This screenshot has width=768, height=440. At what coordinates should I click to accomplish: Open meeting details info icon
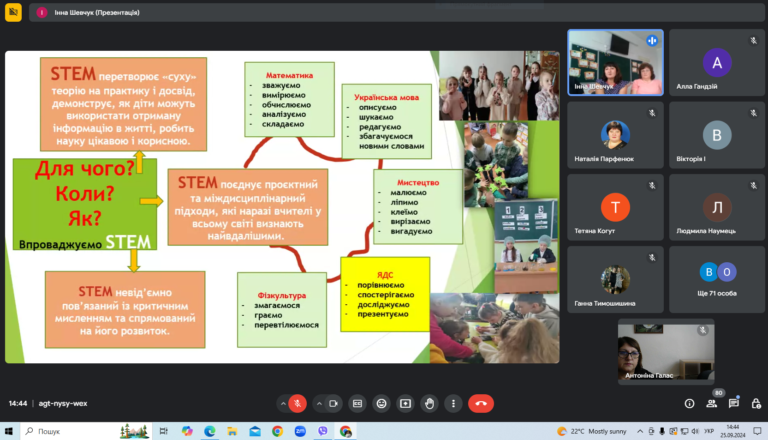pos(689,404)
